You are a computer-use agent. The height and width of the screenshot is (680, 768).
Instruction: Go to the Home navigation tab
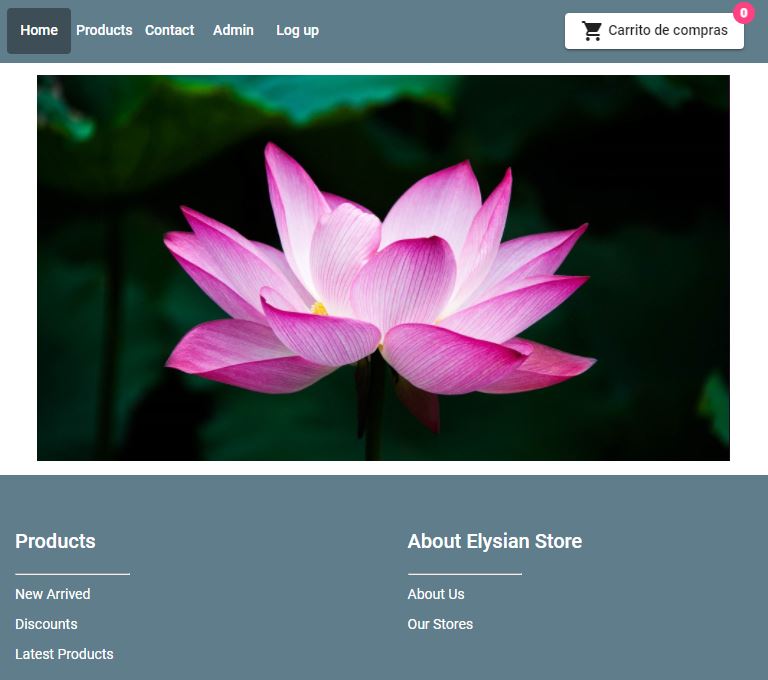click(x=39, y=31)
